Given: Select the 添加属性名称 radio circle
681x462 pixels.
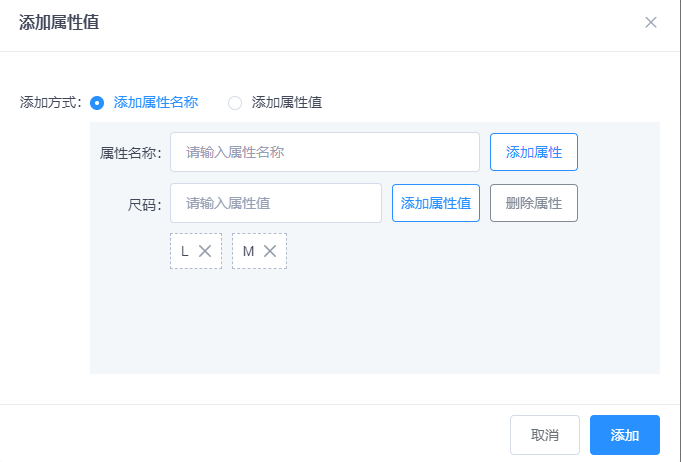Looking at the screenshot, I should [97, 102].
